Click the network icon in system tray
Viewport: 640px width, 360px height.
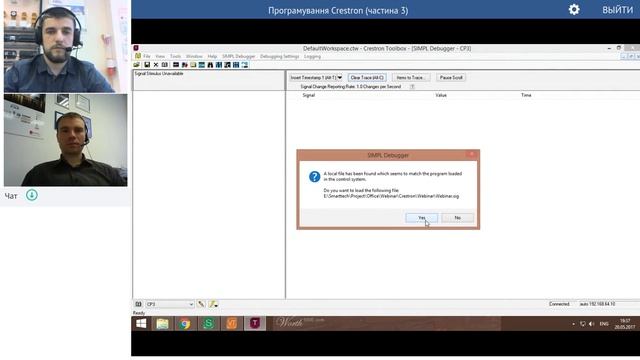tap(582, 324)
